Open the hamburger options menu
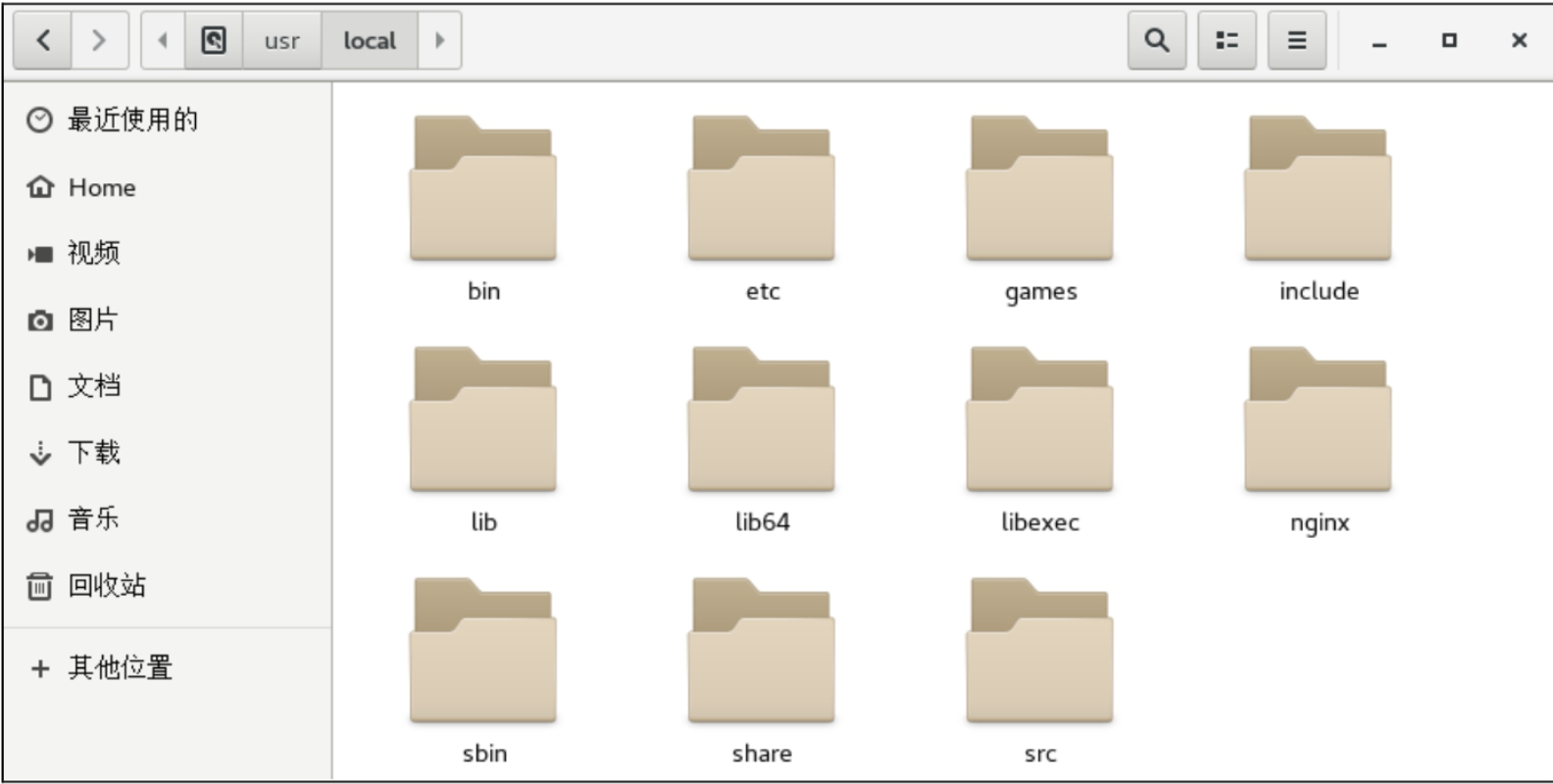Image resolution: width=1553 pixels, height=784 pixels. tap(1297, 40)
